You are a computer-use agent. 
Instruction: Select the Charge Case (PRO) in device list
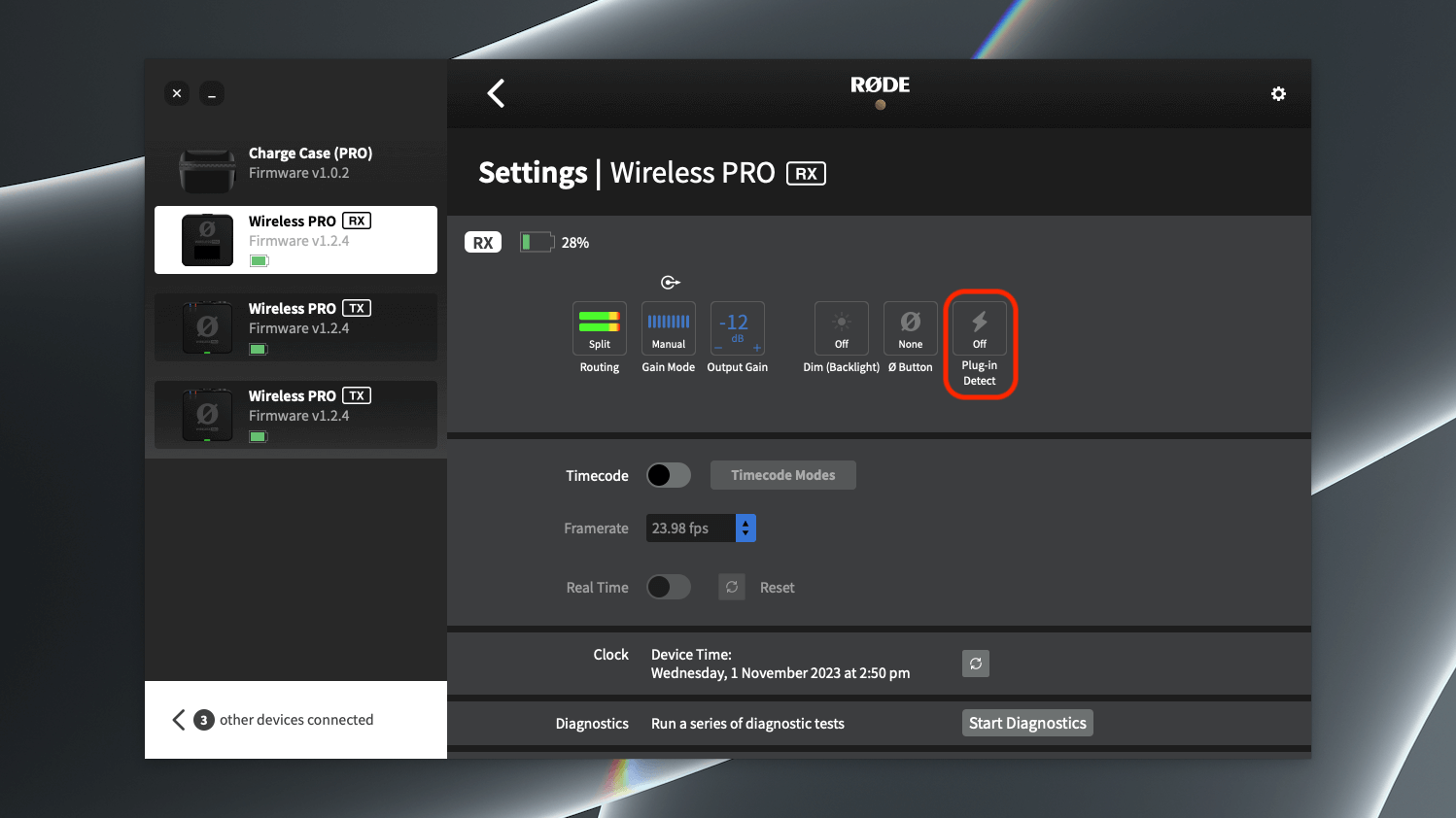tap(295, 162)
